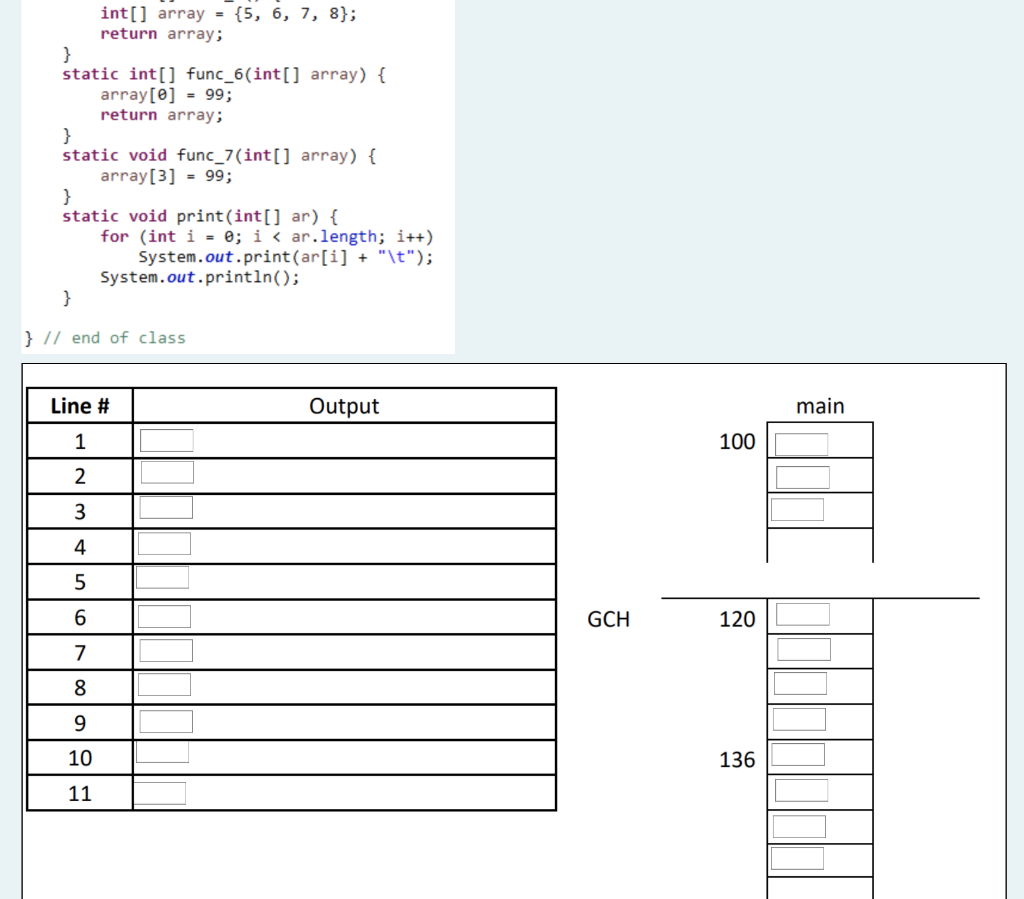
Task: Focus the Output box in row 4
Action: pyautogui.click(x=165, y=544)
